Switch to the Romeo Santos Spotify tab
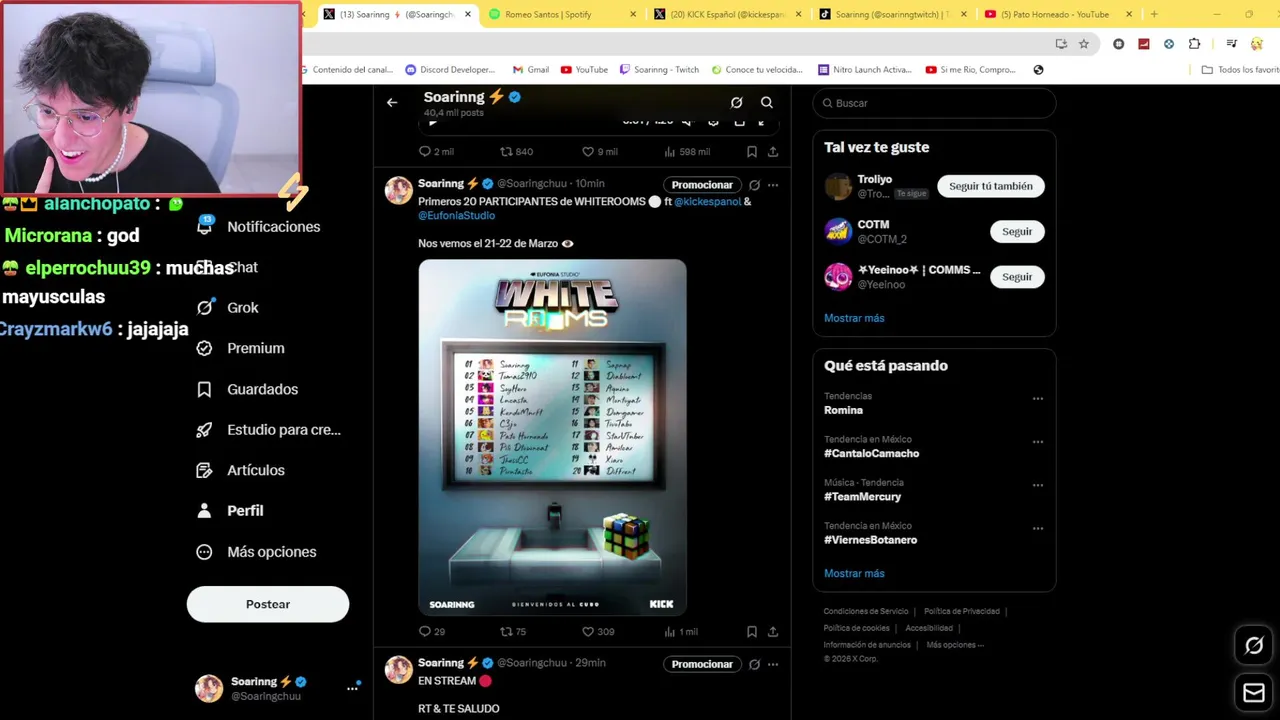This screenshot has height=720, width=1280. [x=560, y=14]
